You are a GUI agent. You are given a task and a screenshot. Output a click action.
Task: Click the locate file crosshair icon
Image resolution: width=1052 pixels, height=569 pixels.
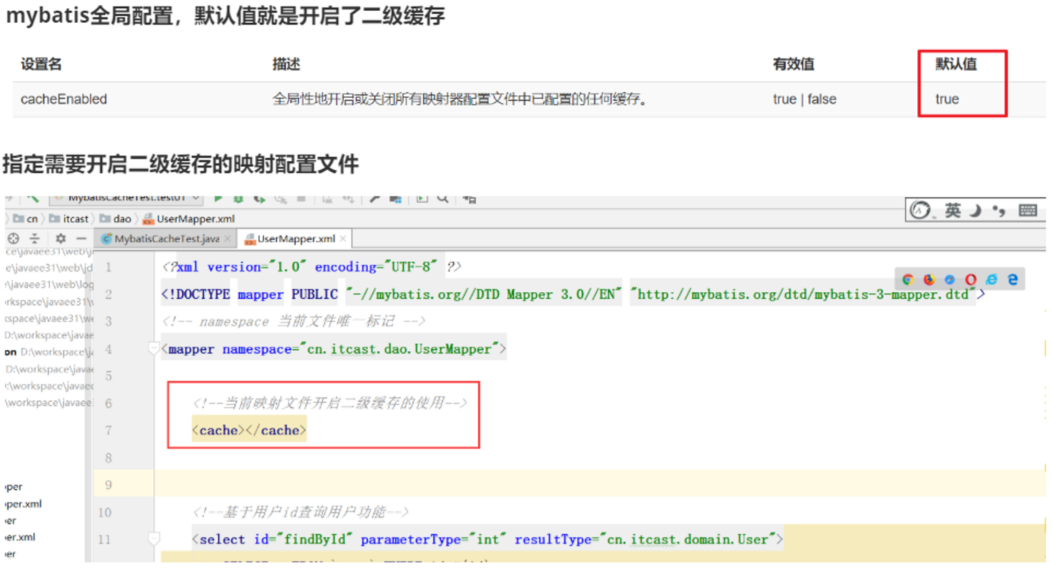13,239
